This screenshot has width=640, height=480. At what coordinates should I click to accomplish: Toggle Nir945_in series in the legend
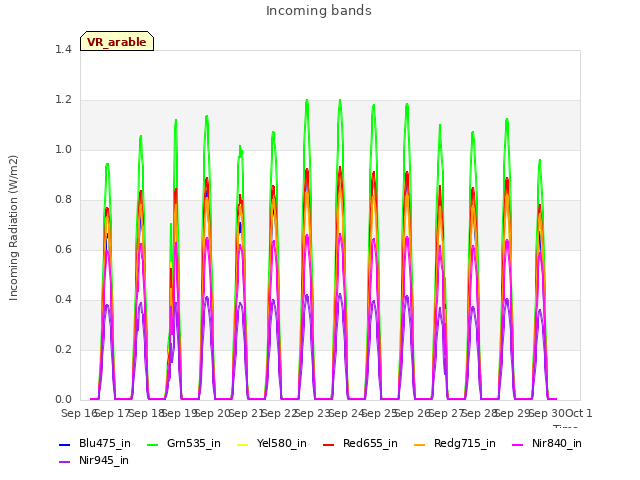point(94,461)
